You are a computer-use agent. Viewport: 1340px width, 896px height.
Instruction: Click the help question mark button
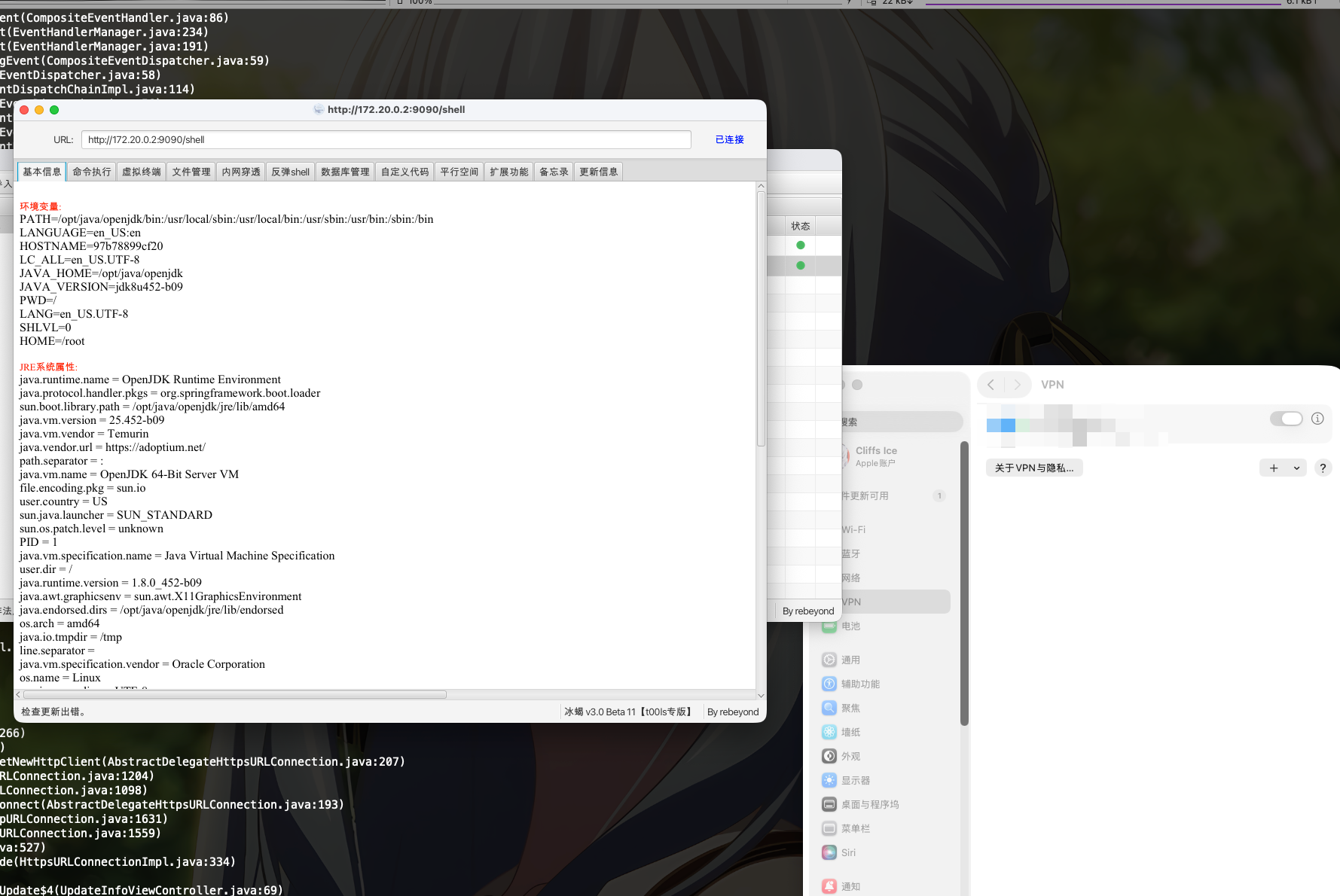tap(1322, 468)
